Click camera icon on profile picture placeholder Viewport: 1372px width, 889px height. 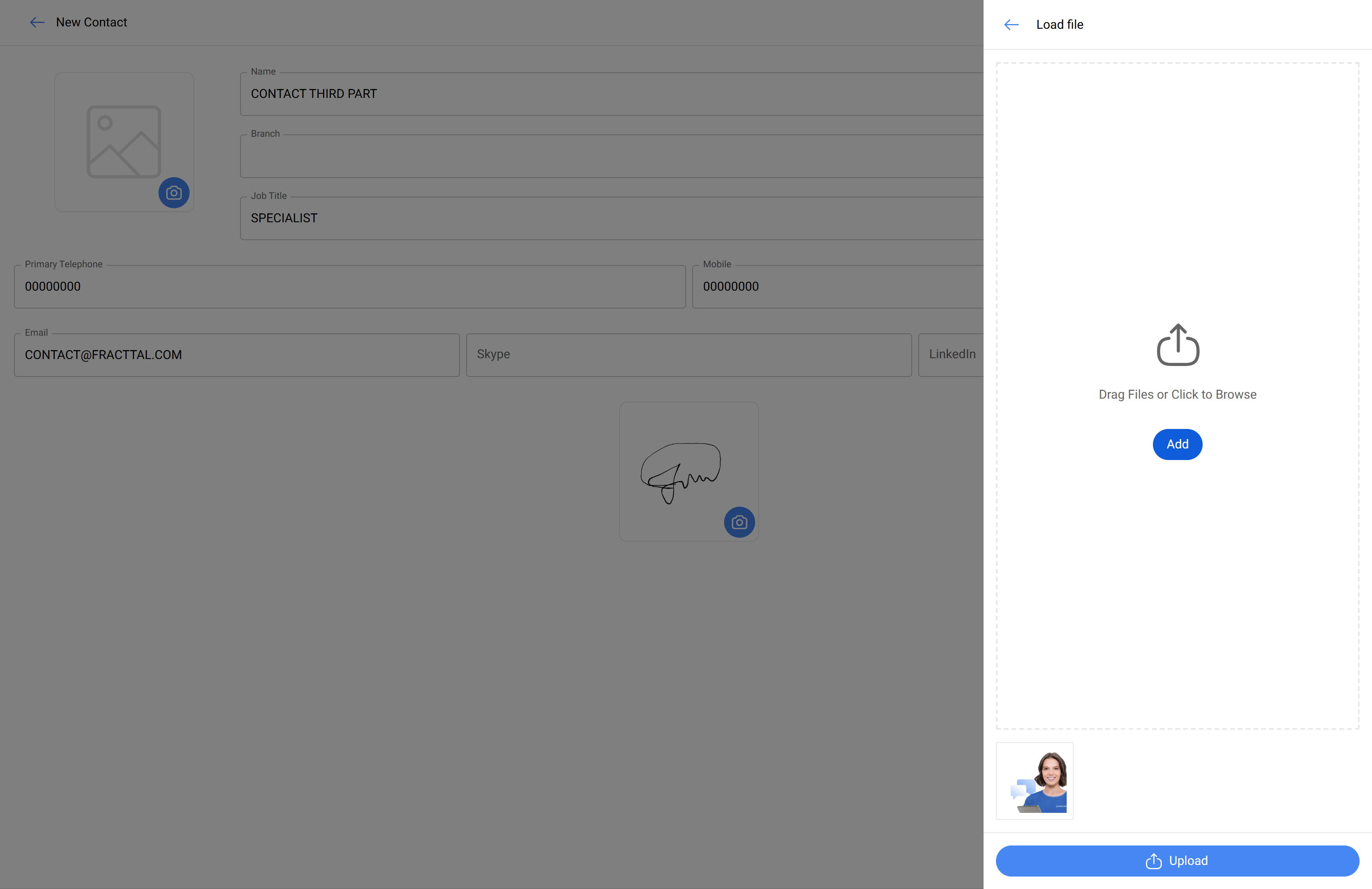point(174,193)
